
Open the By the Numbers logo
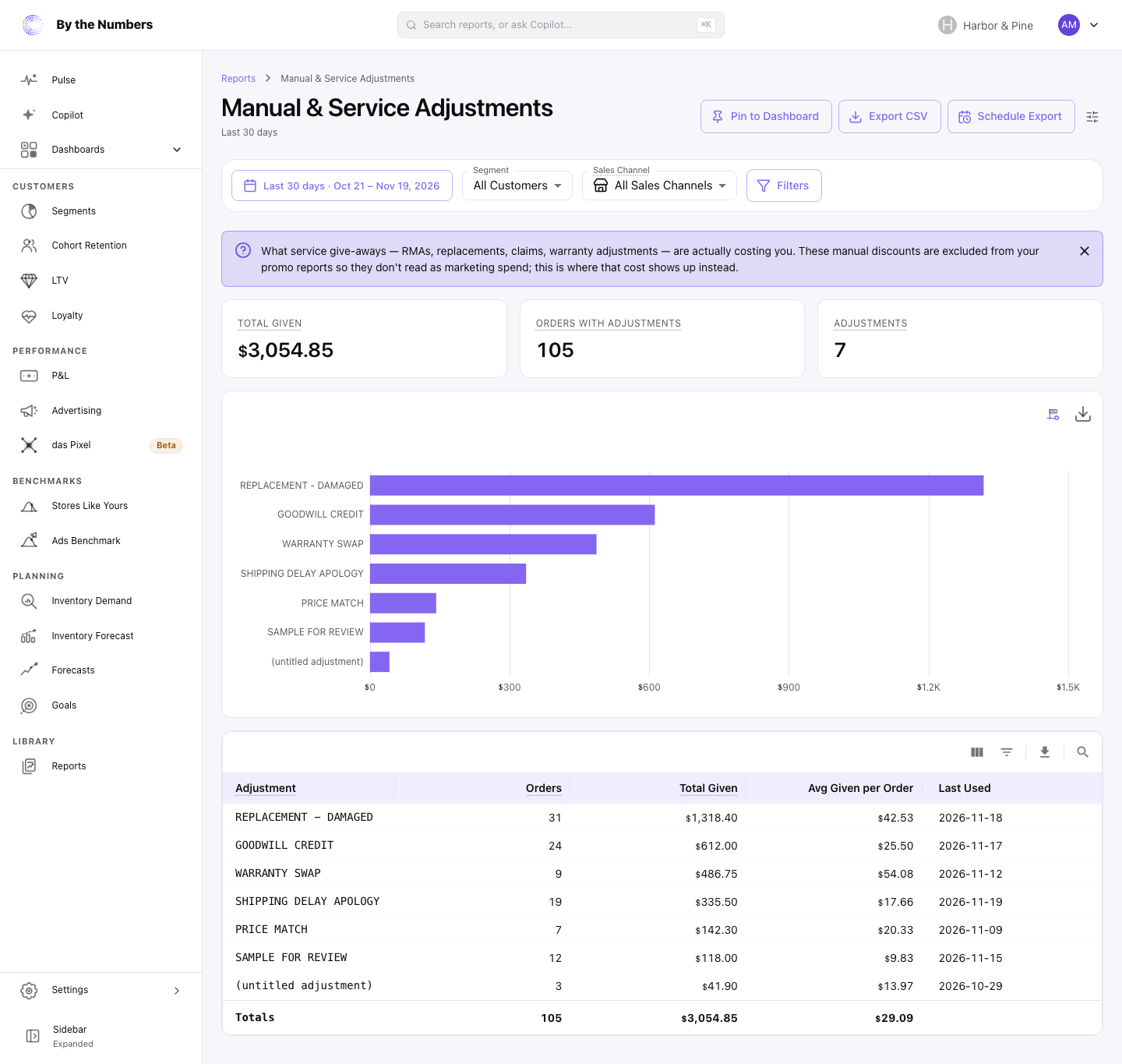click(x=33, y=25)
